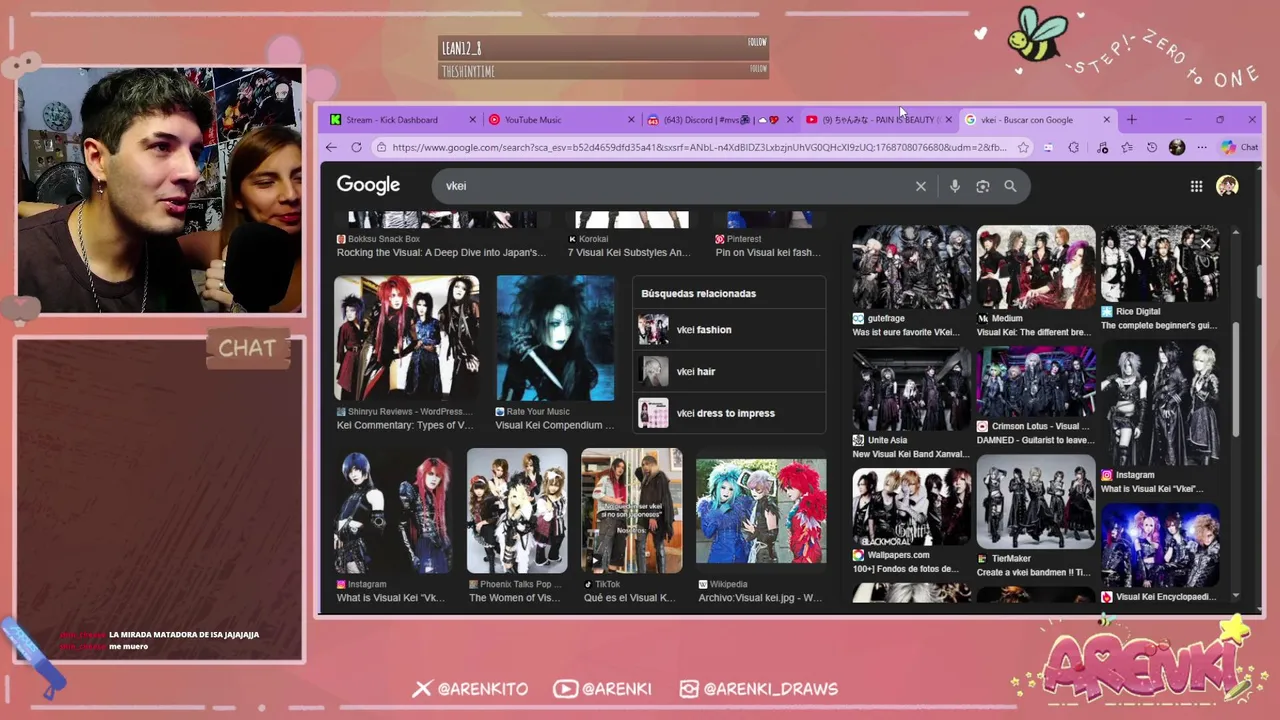Open related search vkei dress to impress
Viewport: 1280px width, 720px height.
point(730,413)
